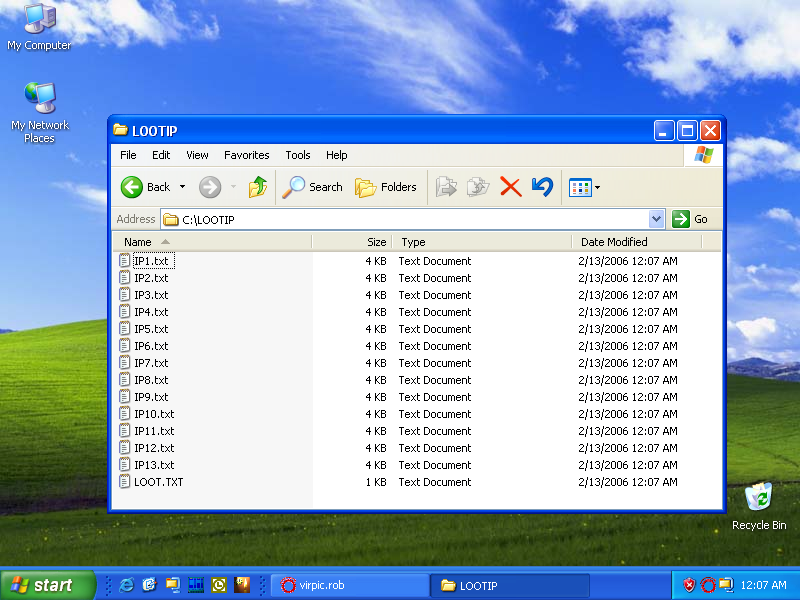Select the IP8.txt file name
This screenshot has width=800, height=600.
point(151,380)
